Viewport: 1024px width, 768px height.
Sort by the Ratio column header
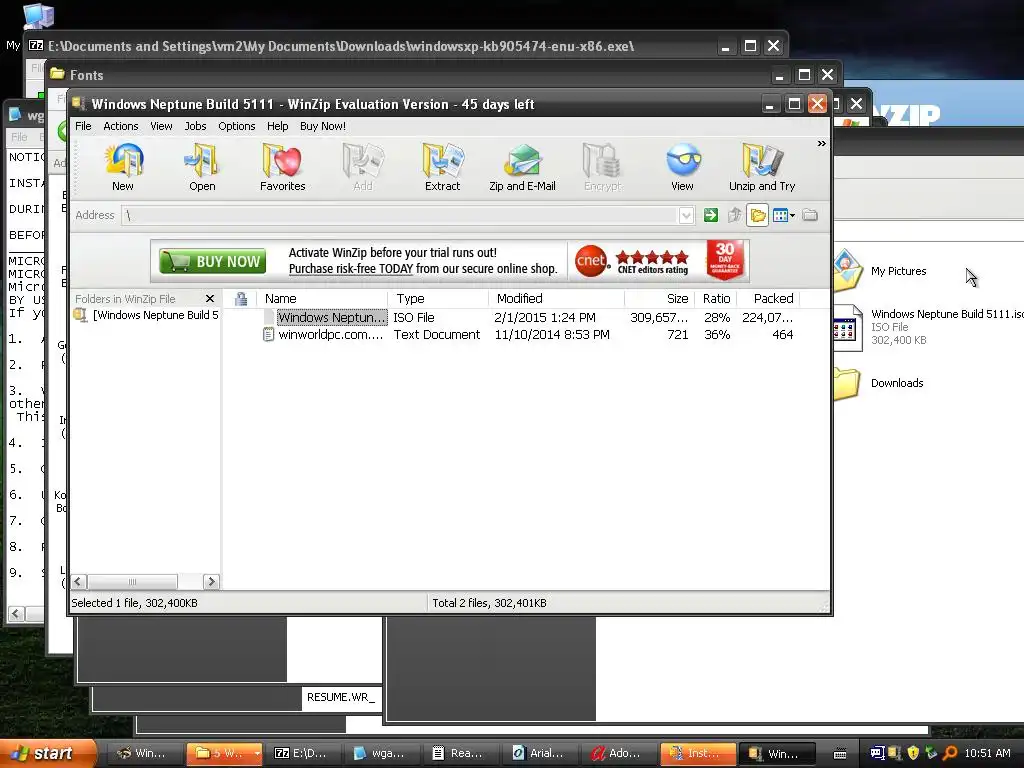pyautogui.click(x=716, y=298)
